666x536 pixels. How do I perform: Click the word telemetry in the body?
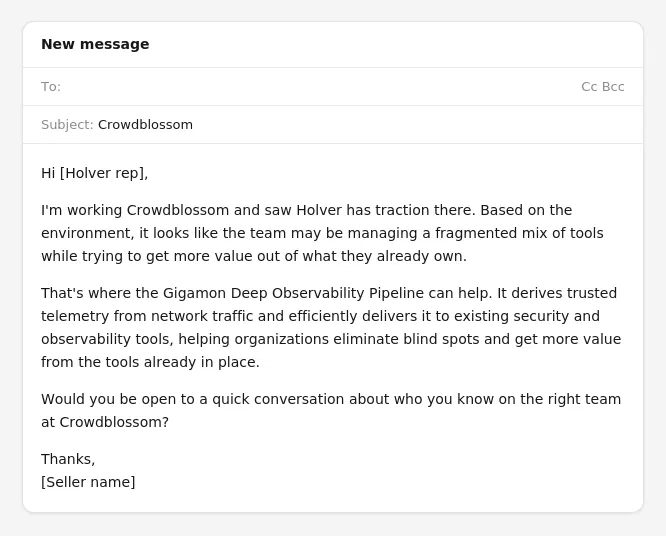(75, 316)
